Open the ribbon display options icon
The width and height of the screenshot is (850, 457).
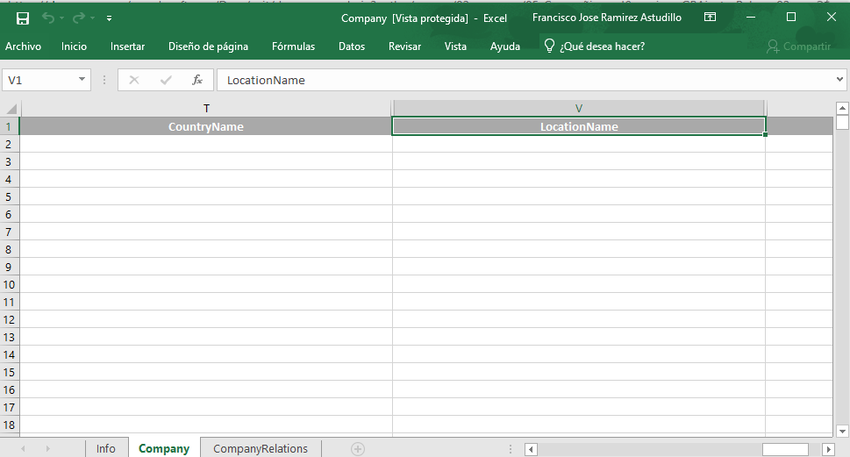[x=710, y=17]
